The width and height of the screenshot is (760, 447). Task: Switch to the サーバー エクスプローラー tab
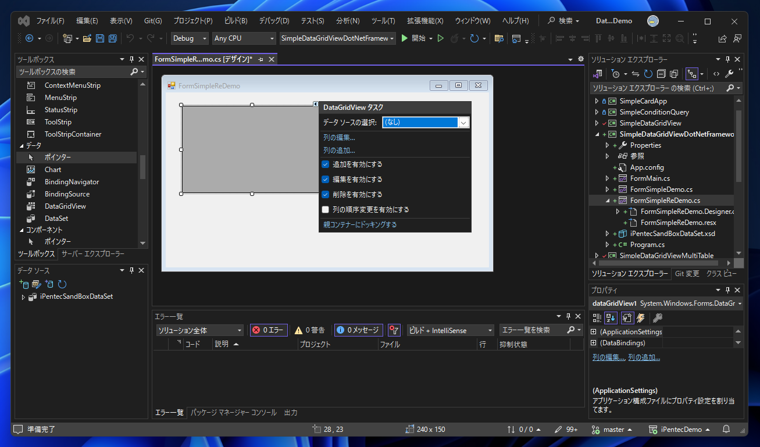click(93, 254)
